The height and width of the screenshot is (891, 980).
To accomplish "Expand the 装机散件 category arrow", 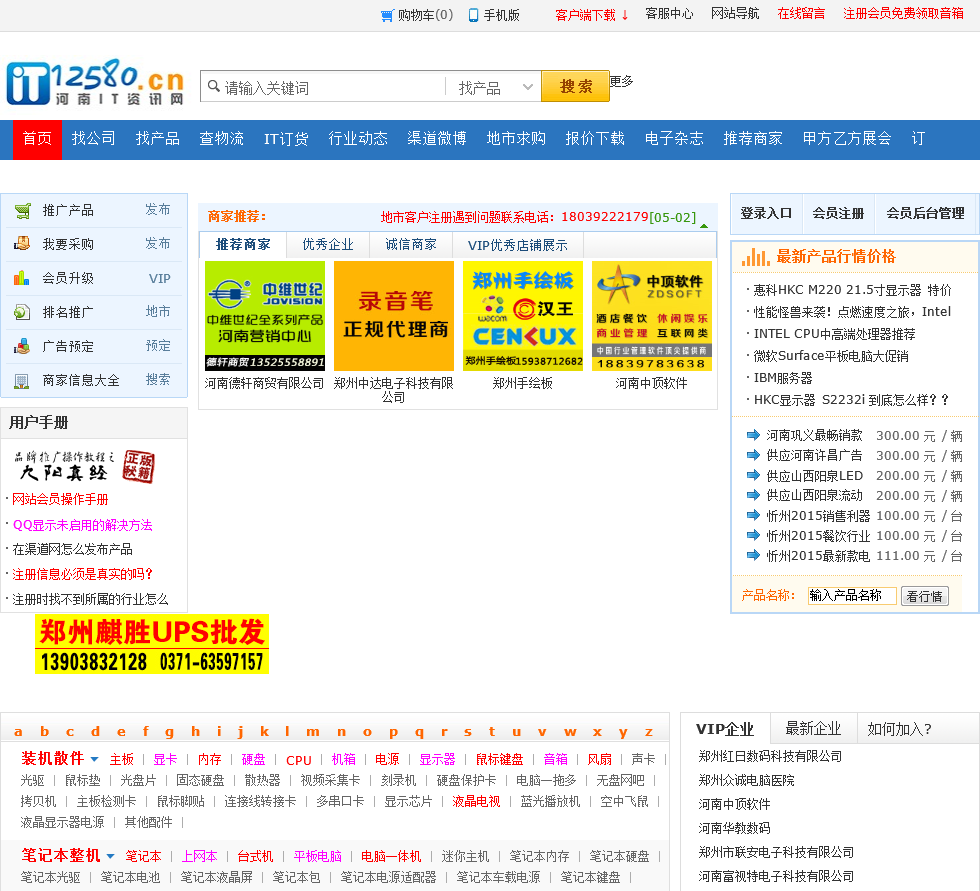I will (94, 759).
